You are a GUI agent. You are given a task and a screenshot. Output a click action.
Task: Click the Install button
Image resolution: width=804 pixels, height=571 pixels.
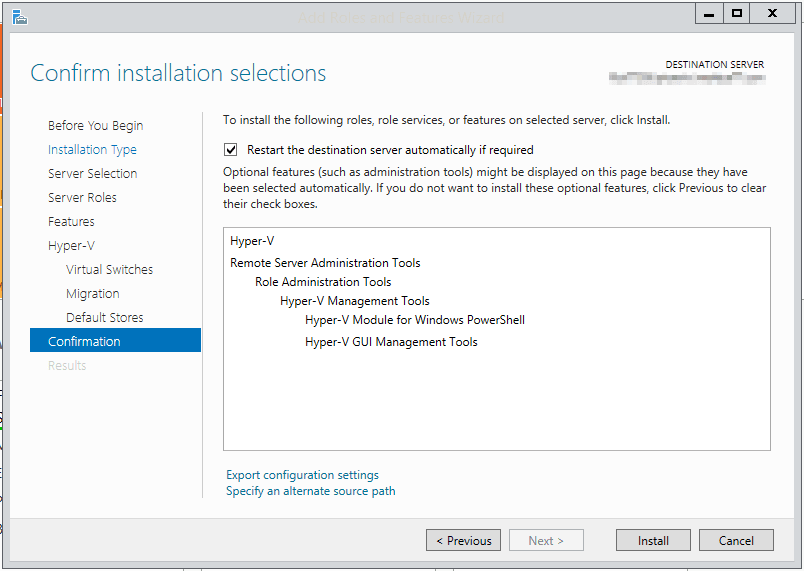coord(653,540)
